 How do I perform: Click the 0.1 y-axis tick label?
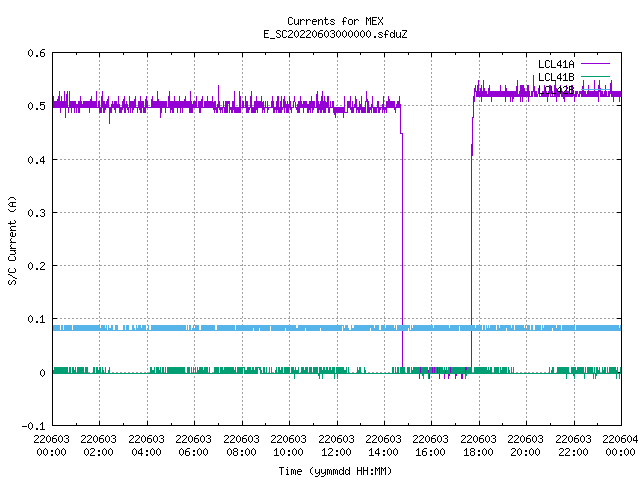pos(36,319)
